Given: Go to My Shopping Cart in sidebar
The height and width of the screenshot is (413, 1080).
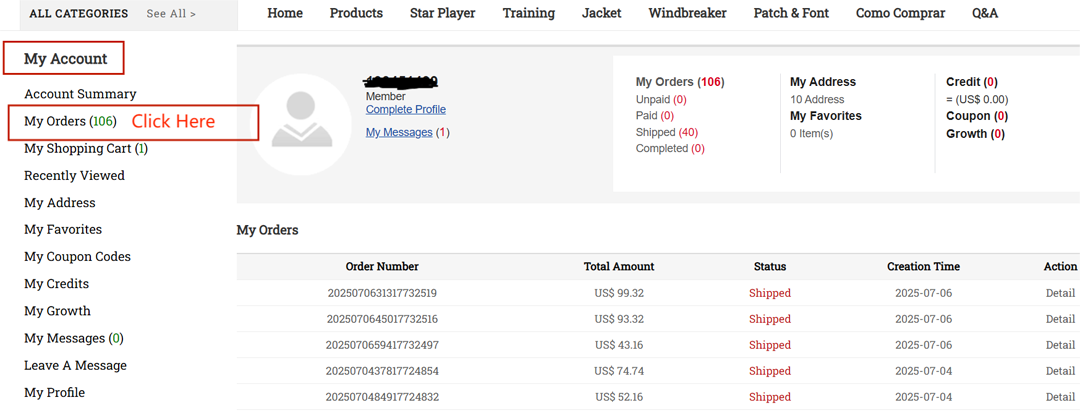Looking at the screenshot, I should click(85, 148).
